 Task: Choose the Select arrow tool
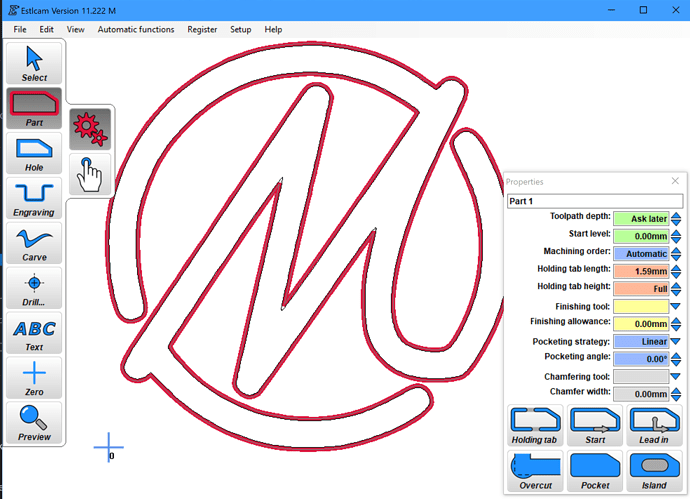(34, 63)
